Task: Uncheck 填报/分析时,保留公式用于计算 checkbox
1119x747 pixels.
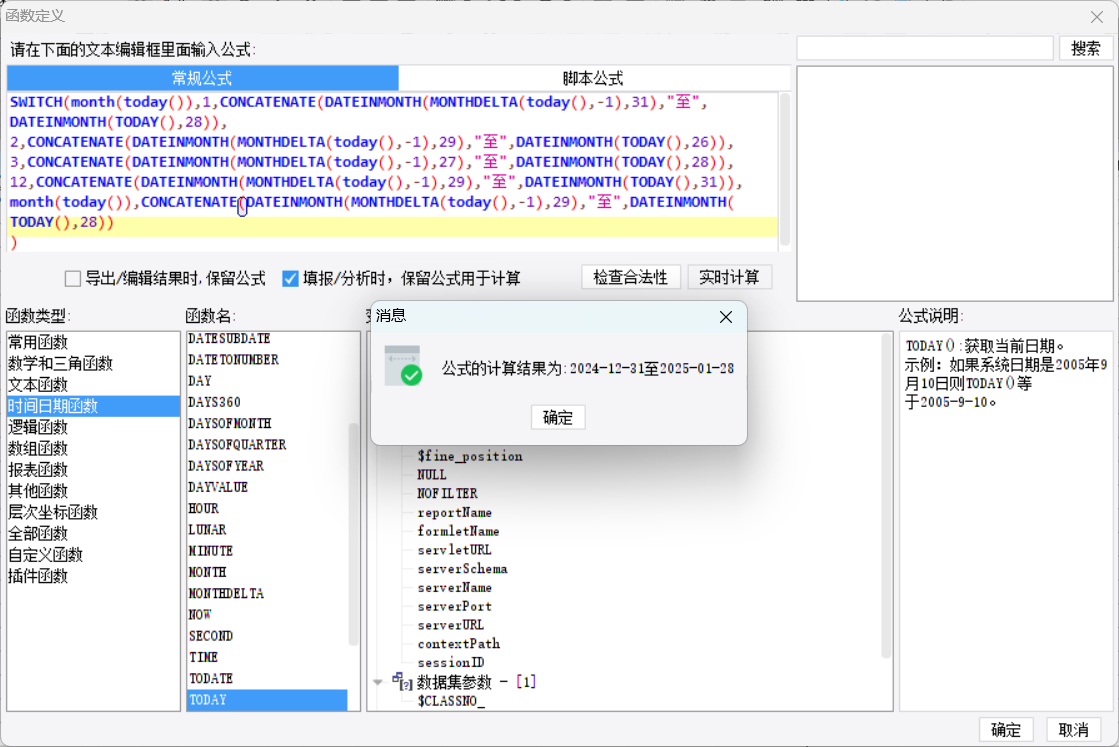Action: pos(290,278)
